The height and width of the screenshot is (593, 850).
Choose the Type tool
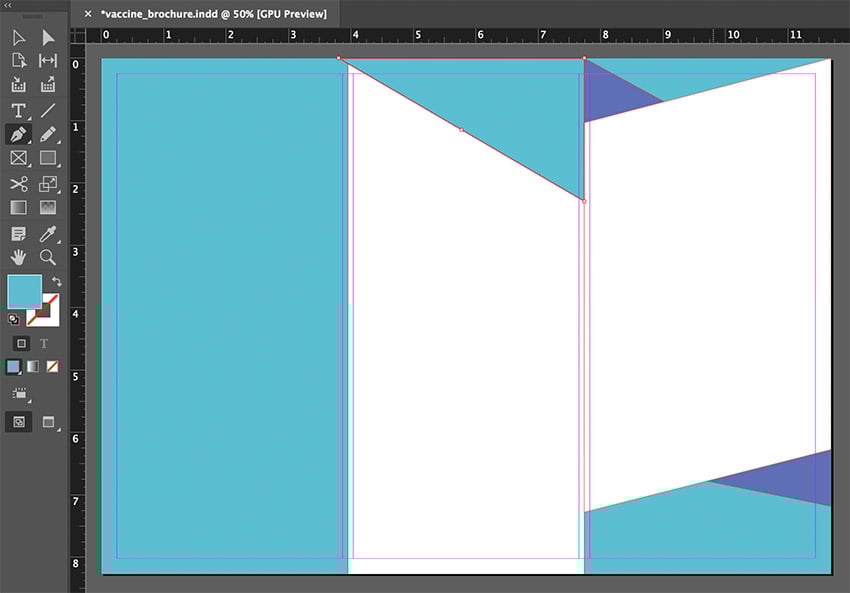click(18, 110)
